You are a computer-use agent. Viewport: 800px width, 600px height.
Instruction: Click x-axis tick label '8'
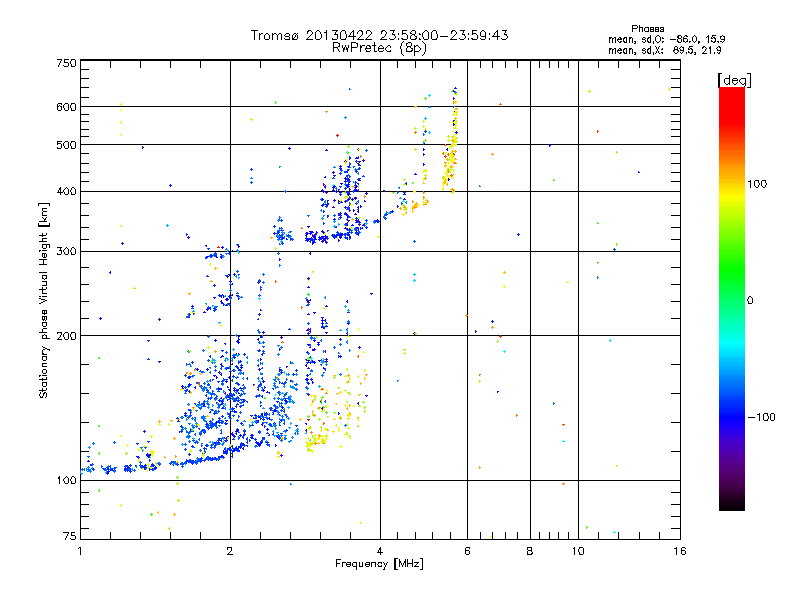[x=530, y=551]
